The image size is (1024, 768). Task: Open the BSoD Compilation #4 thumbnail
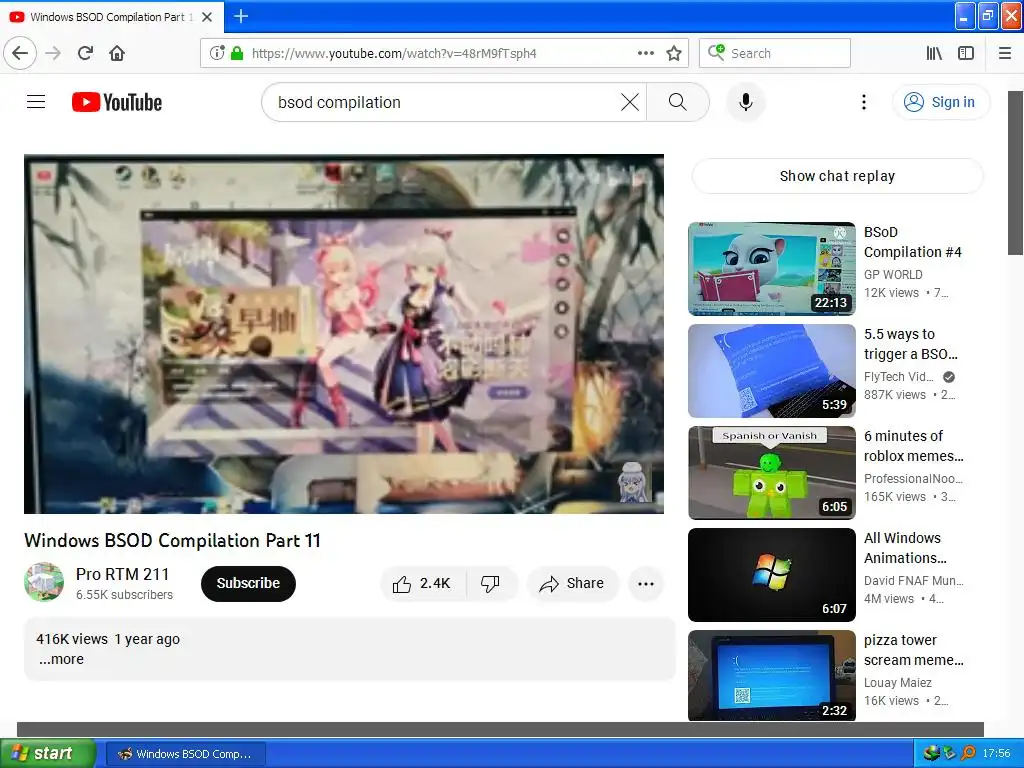click(771, 268)
